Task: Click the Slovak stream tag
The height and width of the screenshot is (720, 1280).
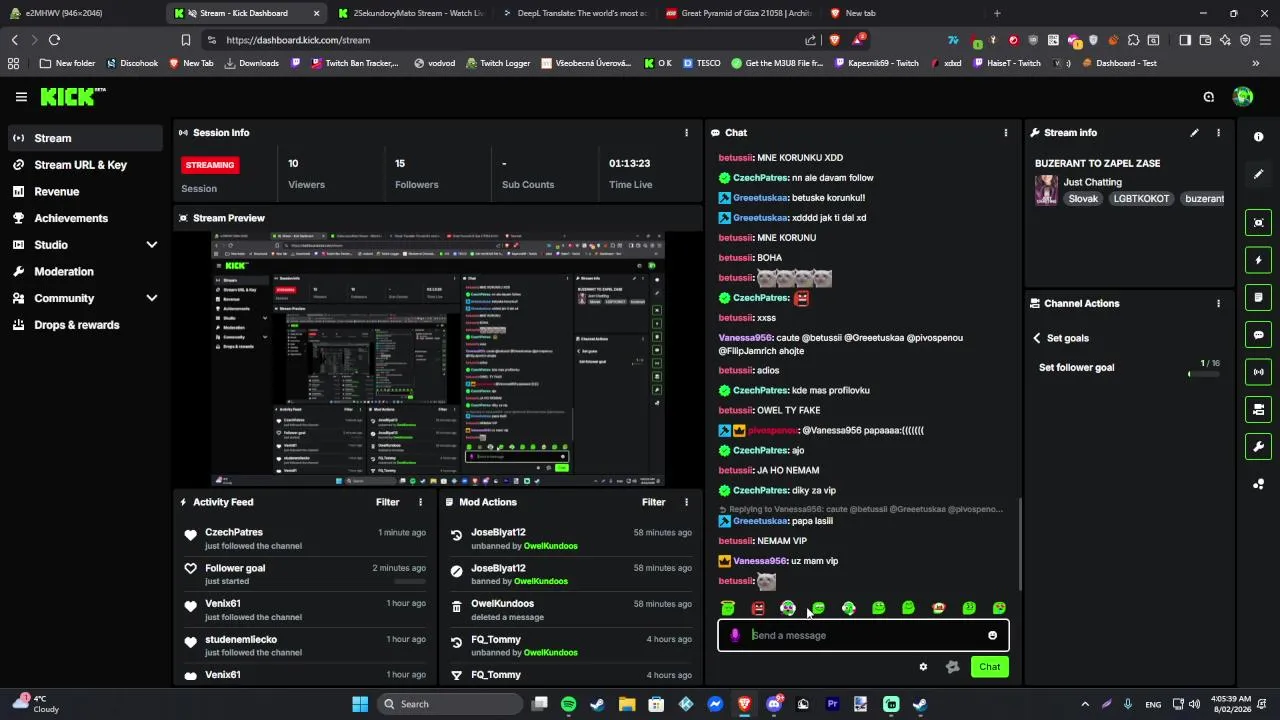Action: pyautogui.click(x=1083, y=198)
